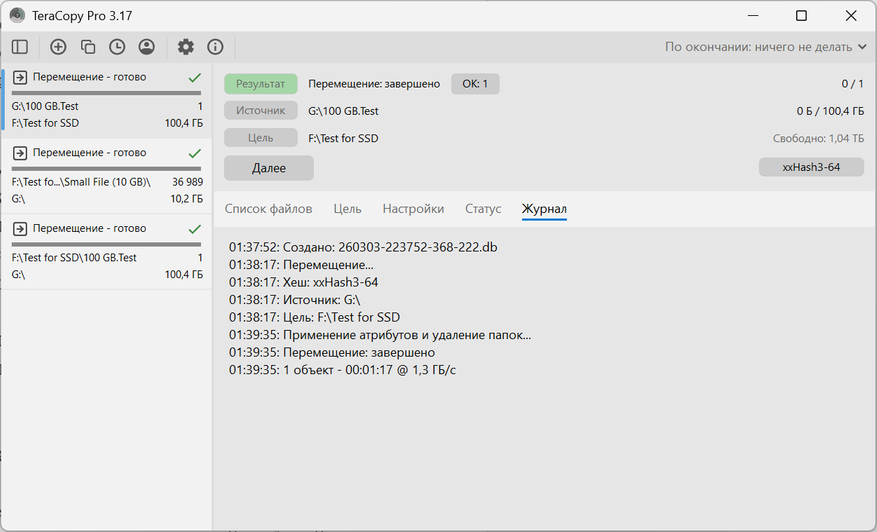The image size is (877, 532).
Task: Click log line 'Источник: G:\'
Action: pos(295,300)
